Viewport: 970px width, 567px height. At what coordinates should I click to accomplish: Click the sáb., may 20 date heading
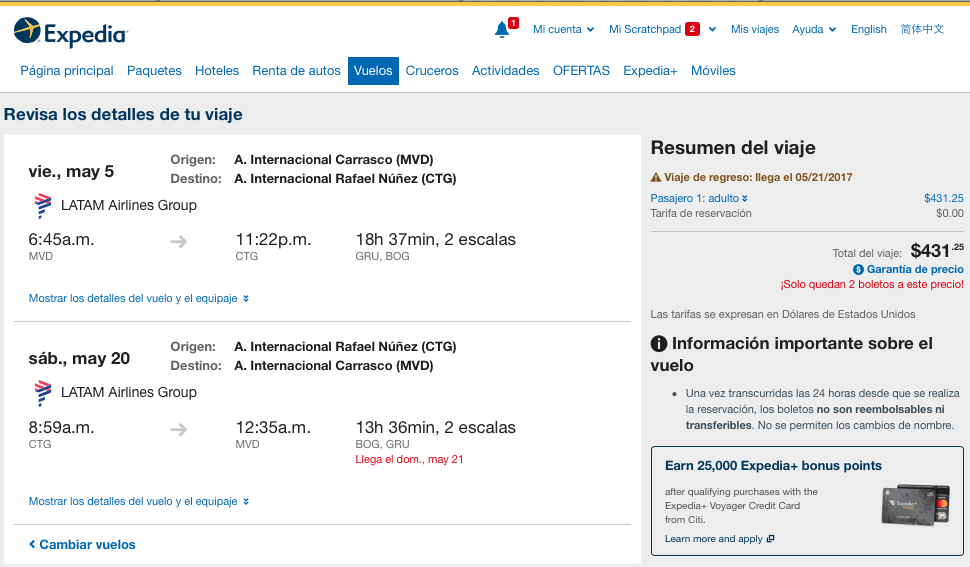pyautogui.click(x=79, y=359)
